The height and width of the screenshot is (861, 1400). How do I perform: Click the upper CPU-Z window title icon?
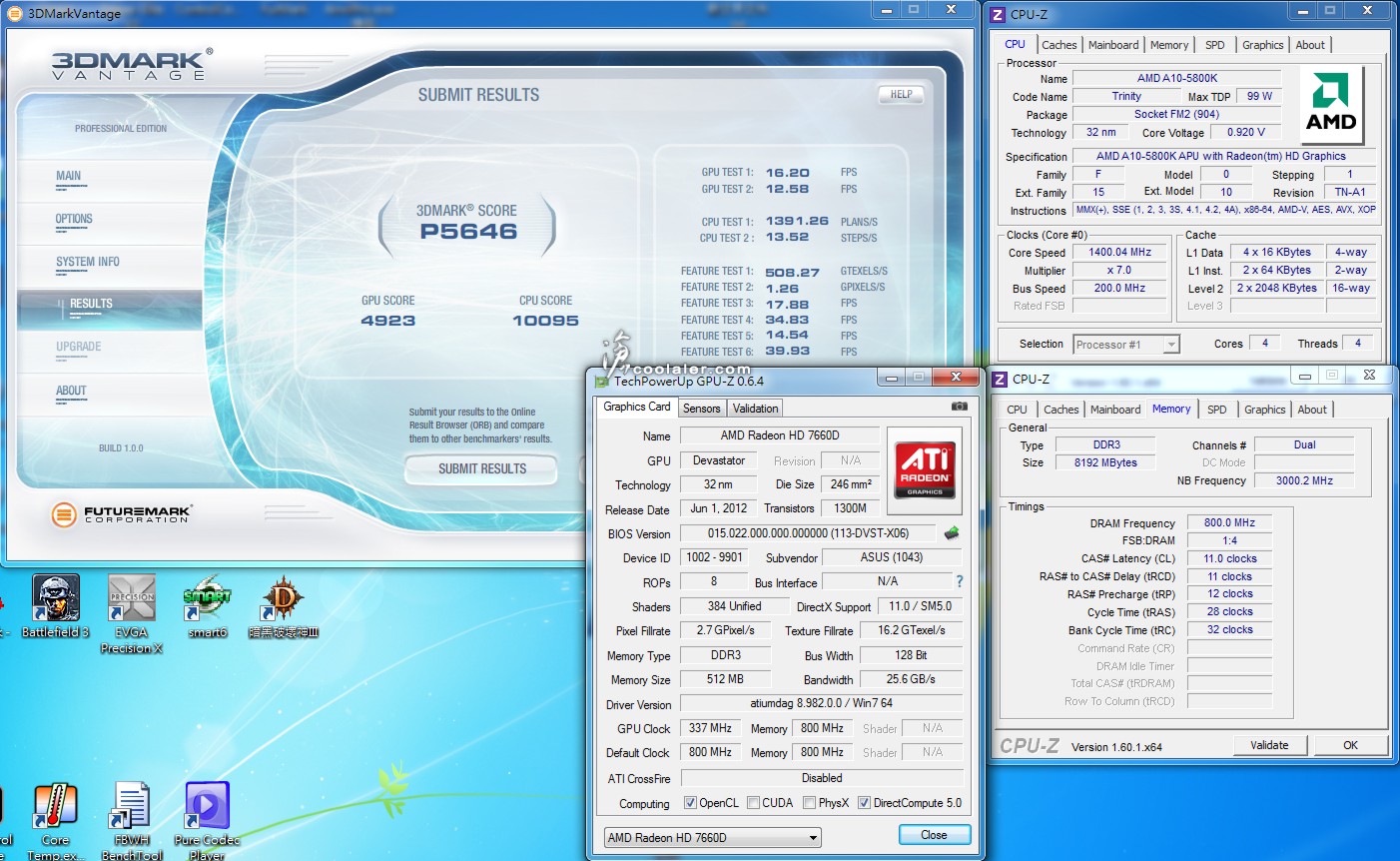click(998, 14)
